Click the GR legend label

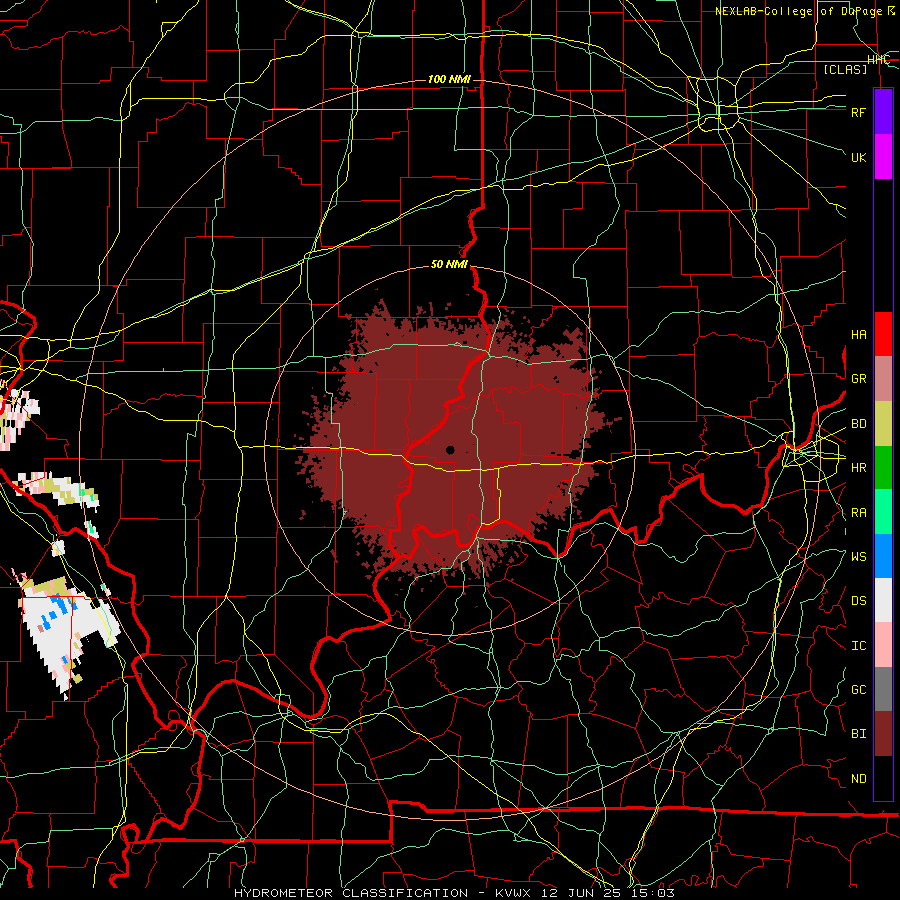858,379
